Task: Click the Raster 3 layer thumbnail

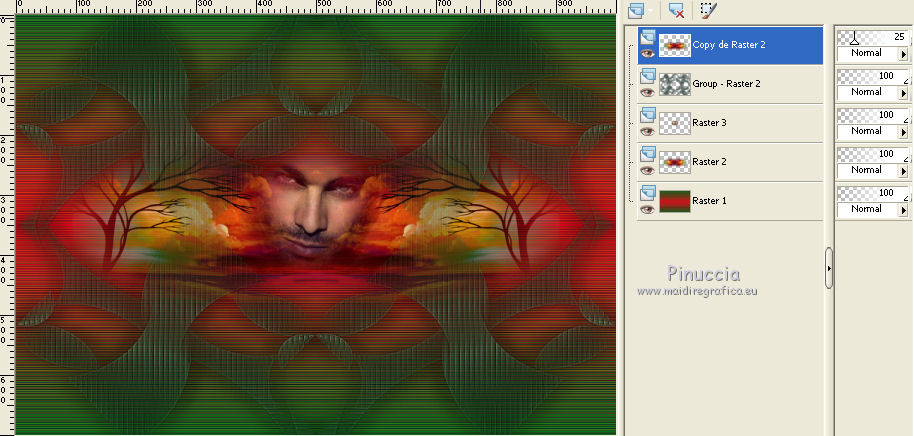Action: coord(675,123)
